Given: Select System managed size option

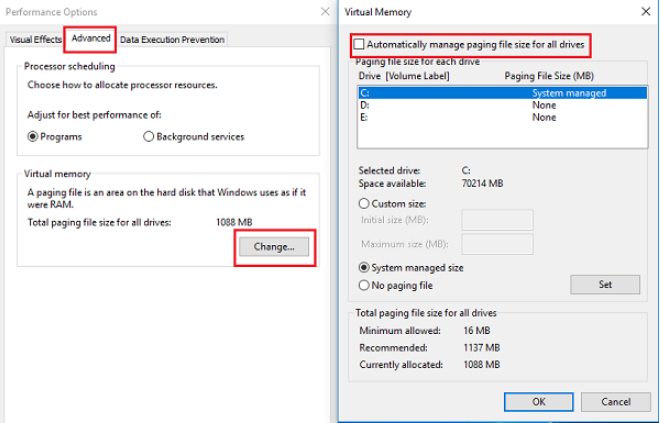Looking at the screenshot, I should coord(363,268).
